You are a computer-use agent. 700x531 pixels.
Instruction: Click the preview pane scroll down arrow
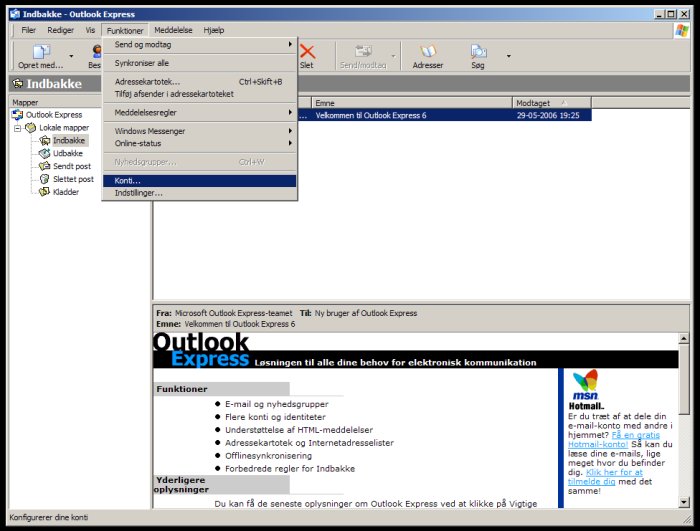tap(684, 501)
